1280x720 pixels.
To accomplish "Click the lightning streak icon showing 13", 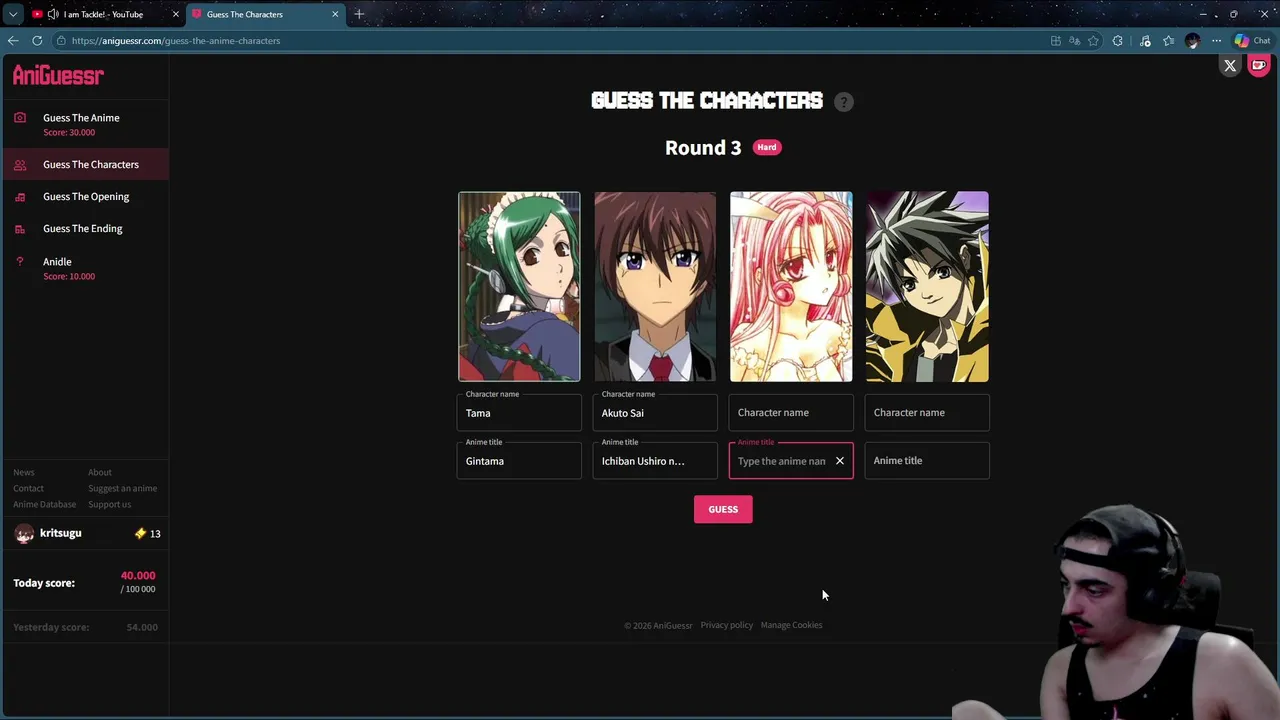I will pos(140,534).
